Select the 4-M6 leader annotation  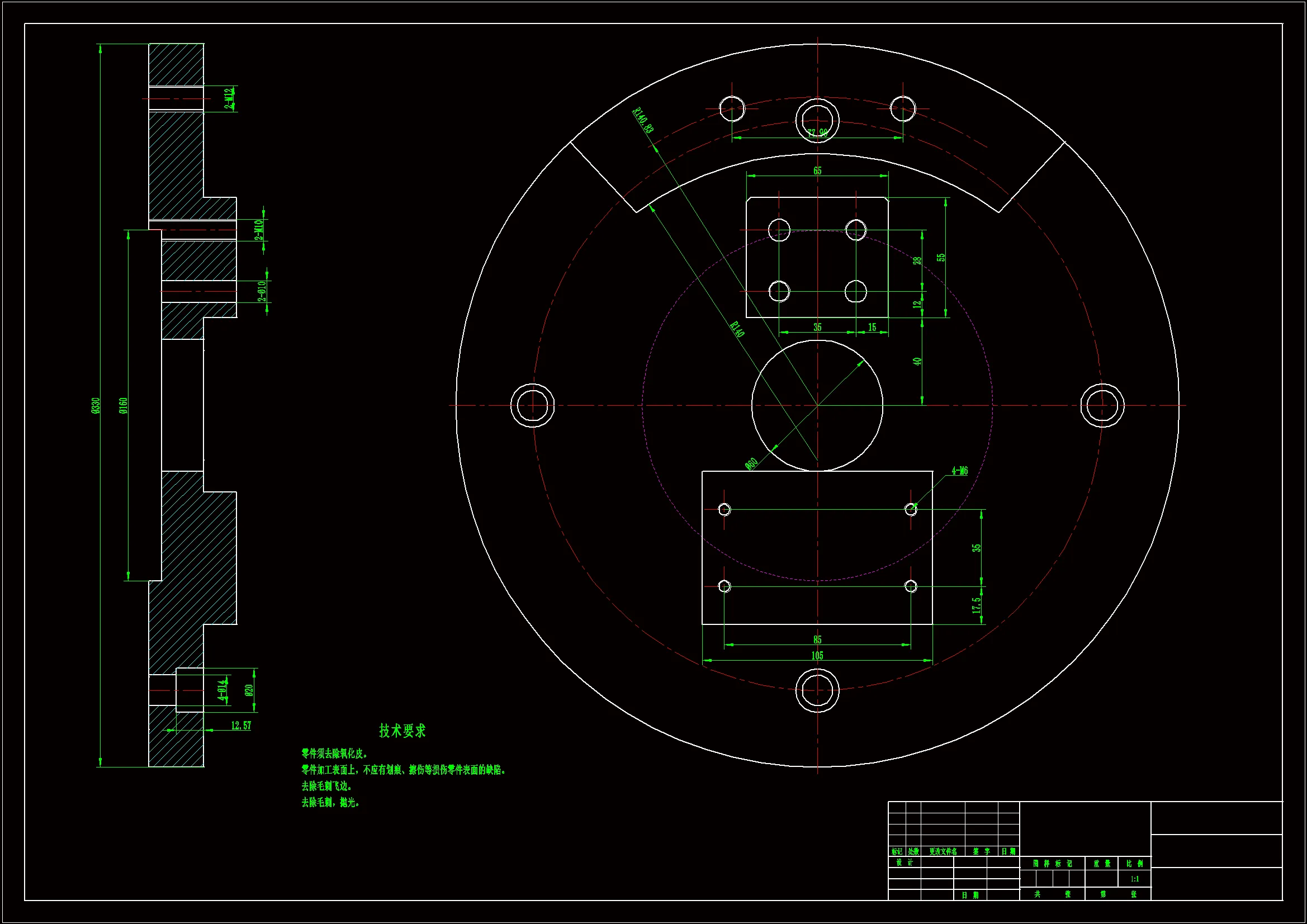tap(960, 471)
